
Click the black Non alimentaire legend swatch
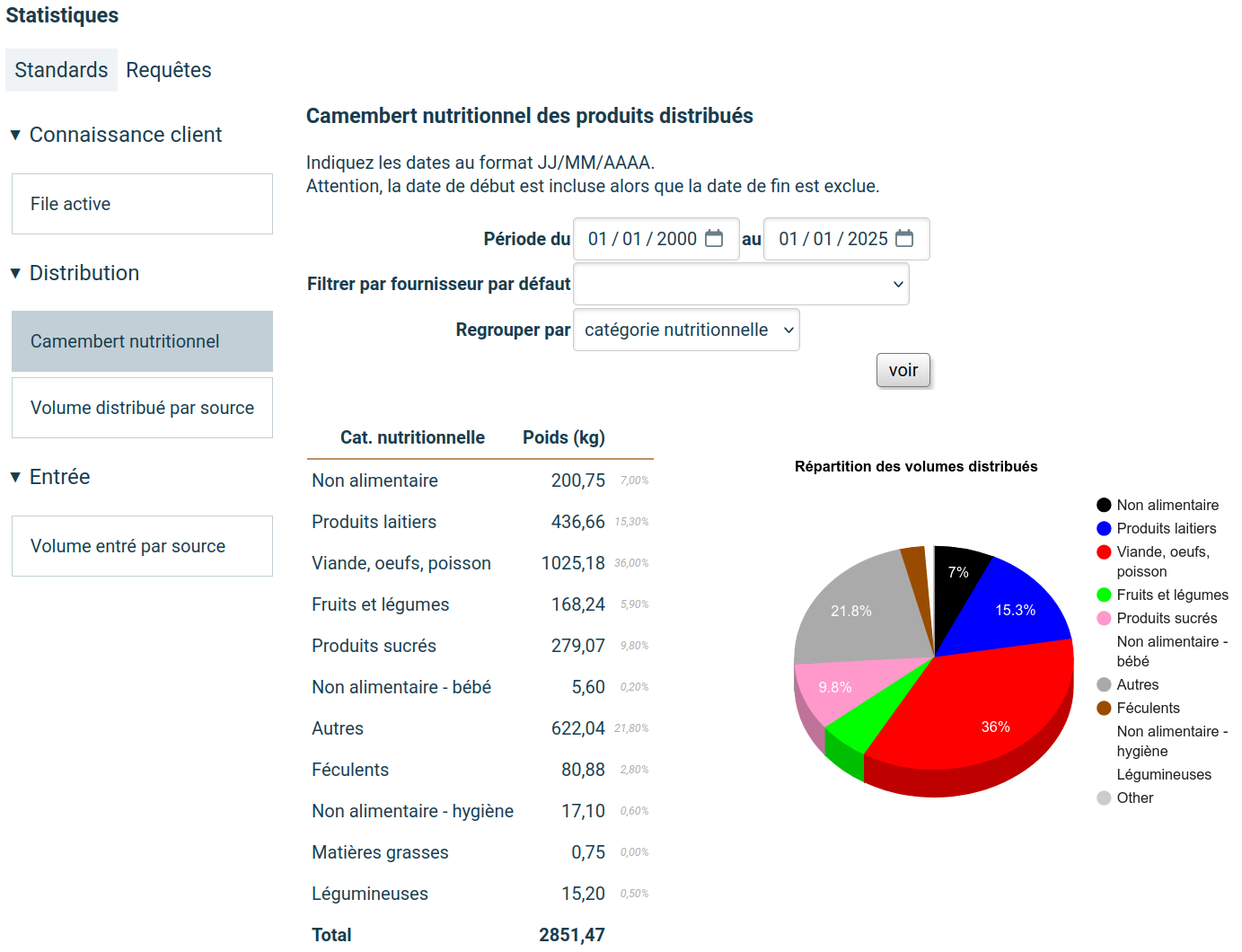pyautogui.click(x=1104, y=505)
